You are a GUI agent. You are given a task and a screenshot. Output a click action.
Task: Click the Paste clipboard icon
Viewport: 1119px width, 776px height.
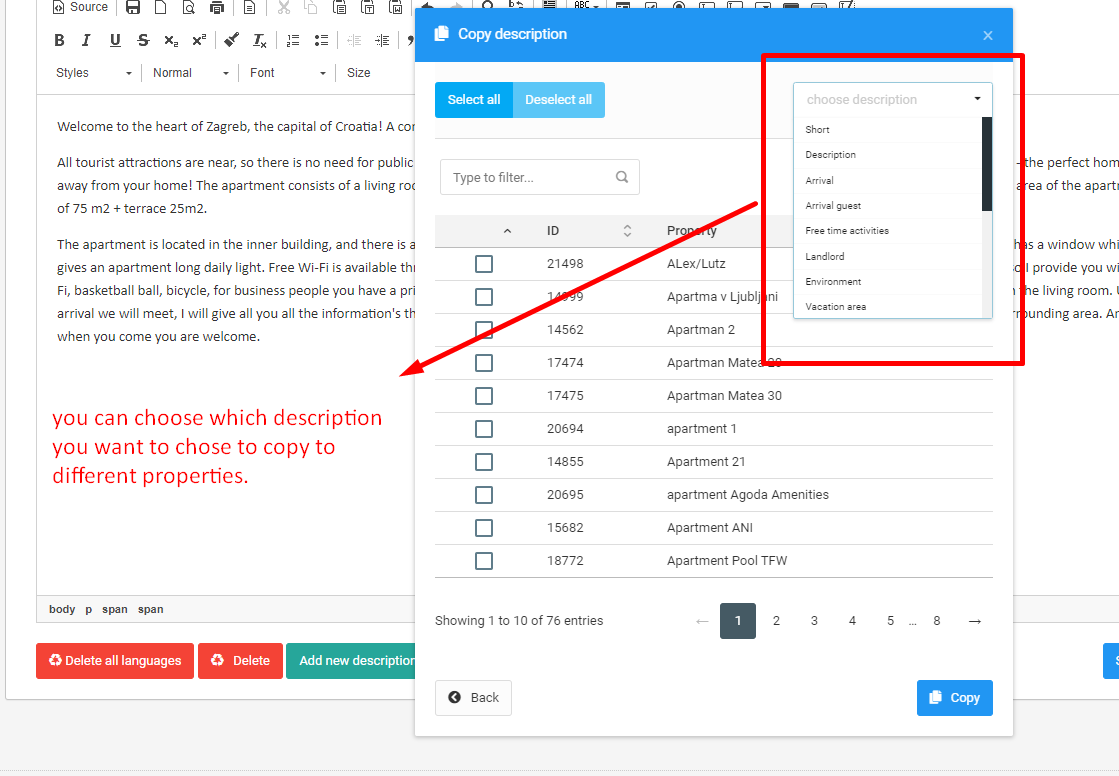tap(340, 7)
